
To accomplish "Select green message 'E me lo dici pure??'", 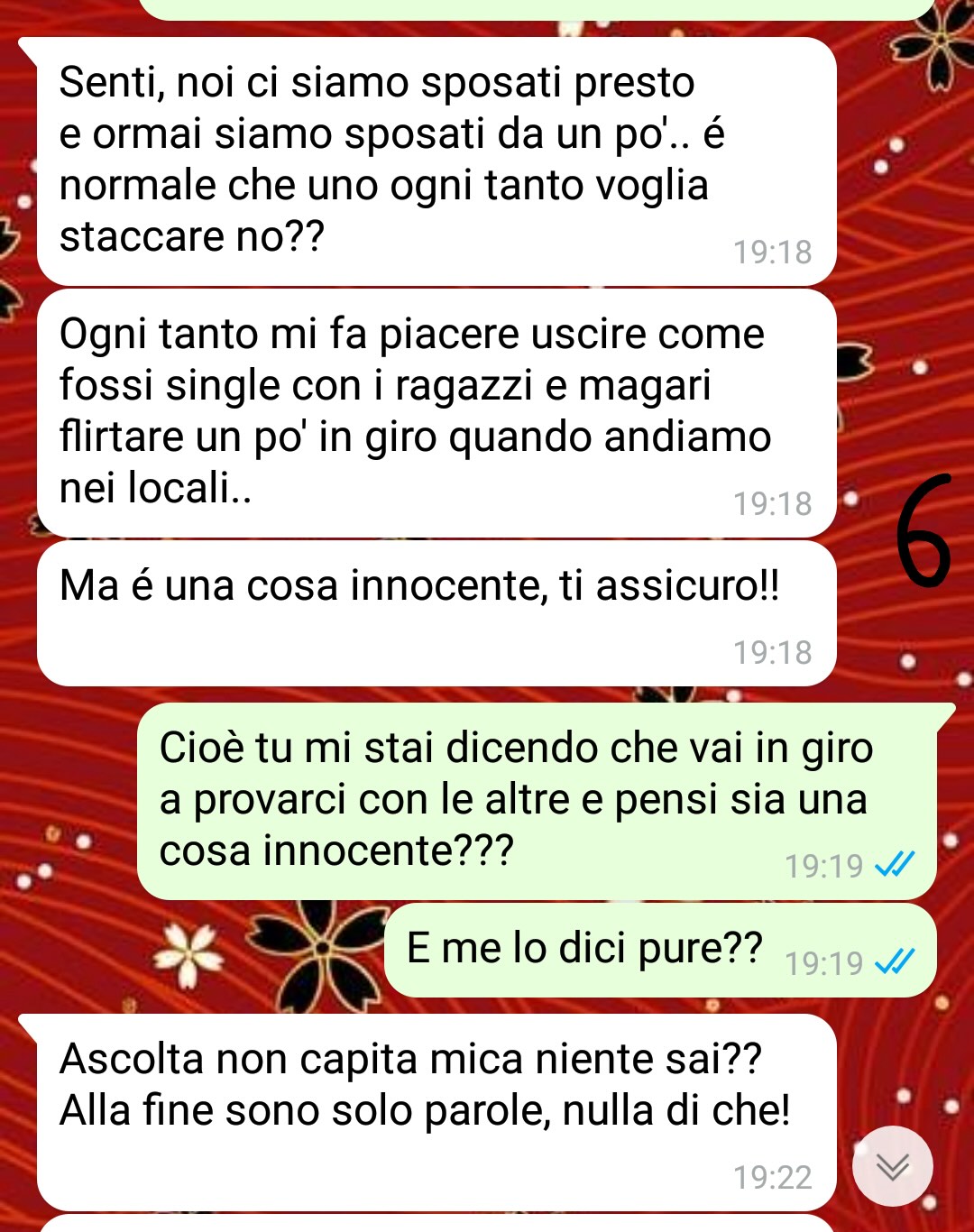I will tap(660, 950).
